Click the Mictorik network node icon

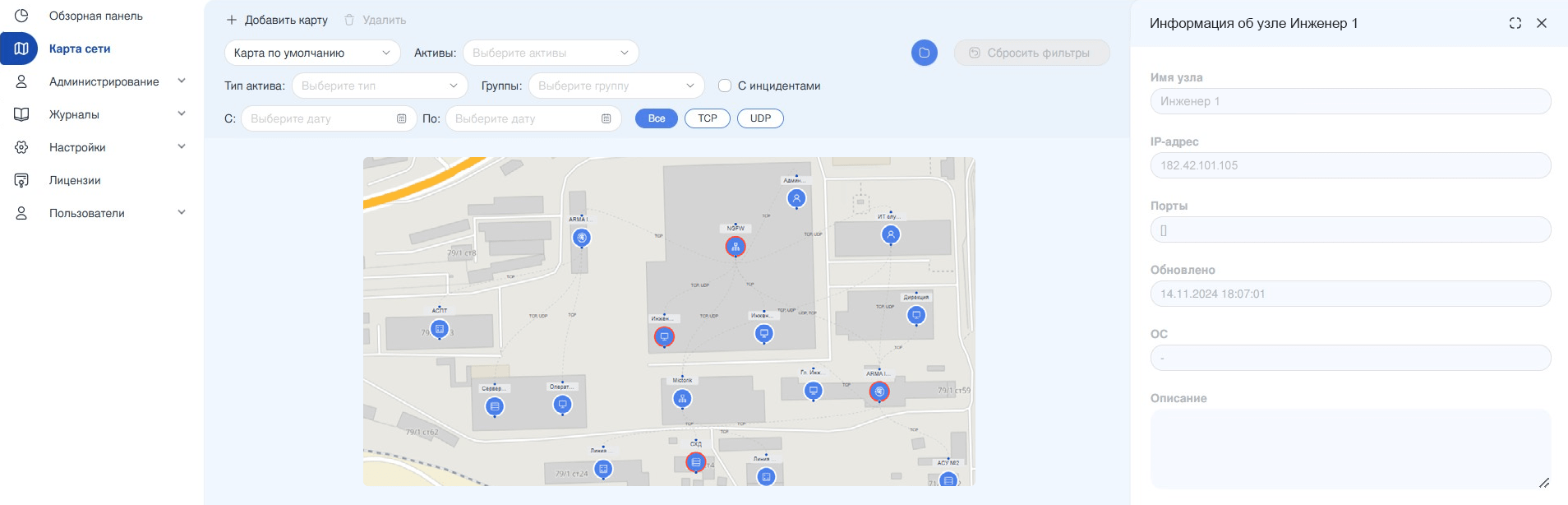pos(682,399)
